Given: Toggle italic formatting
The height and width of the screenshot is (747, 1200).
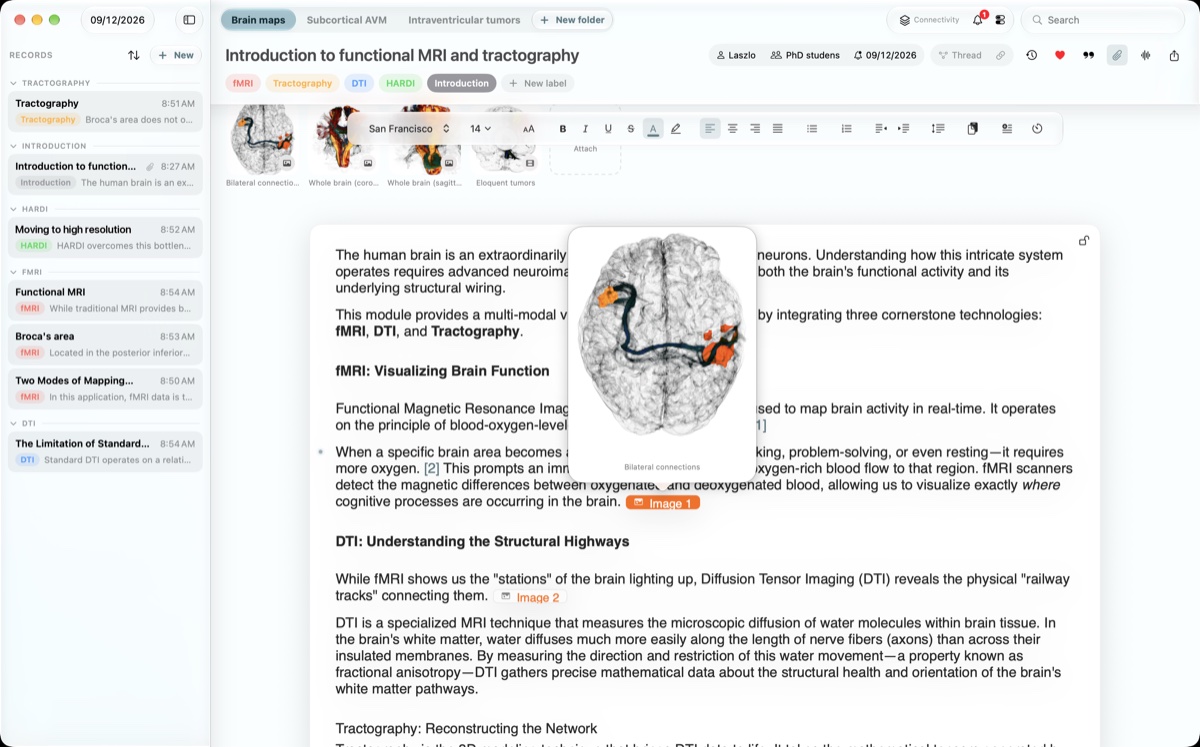Looking at the screenshot, I should click(585, 128).
